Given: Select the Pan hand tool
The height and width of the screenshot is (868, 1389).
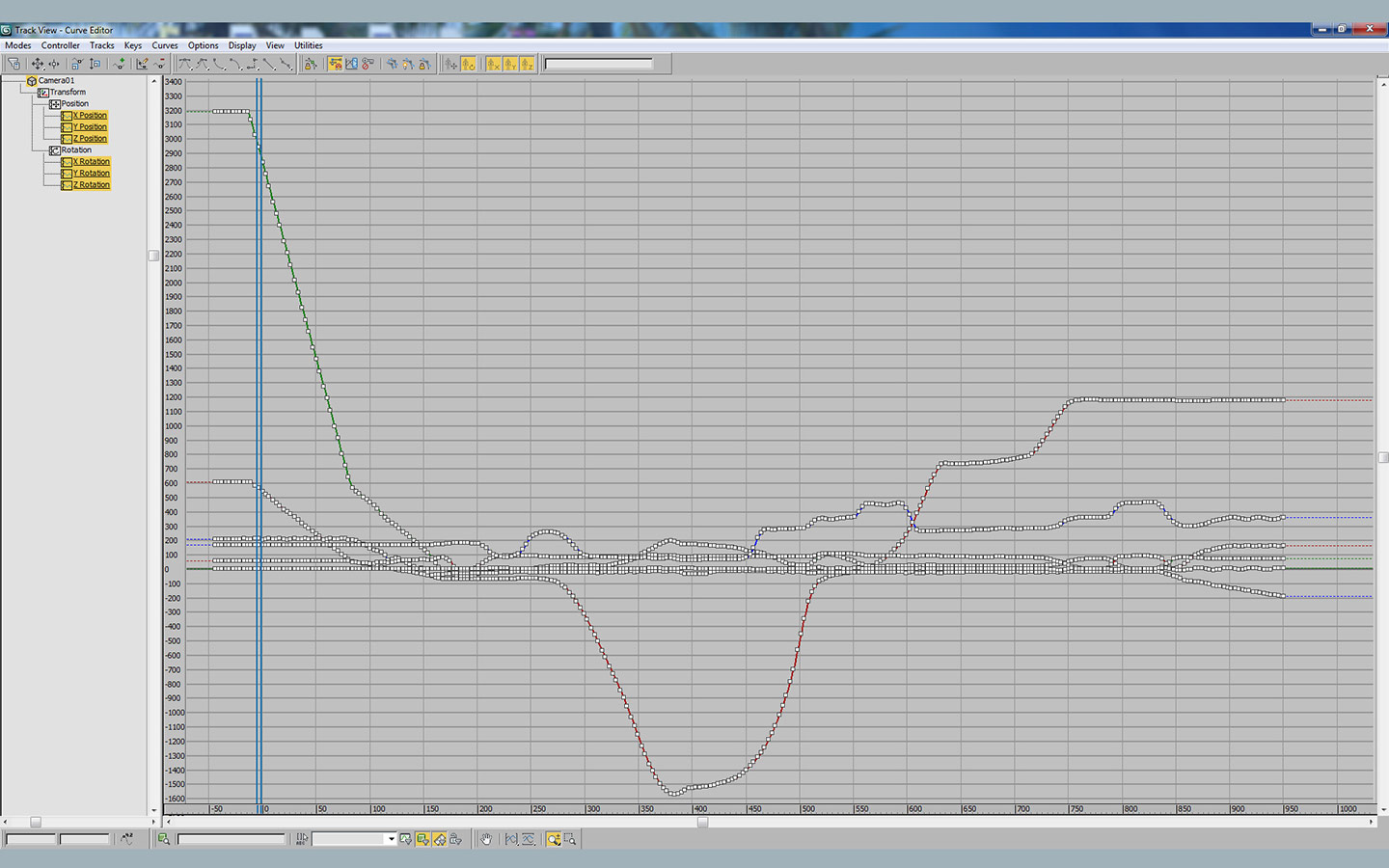Looking at the screenshot, I should pos(486,839).
